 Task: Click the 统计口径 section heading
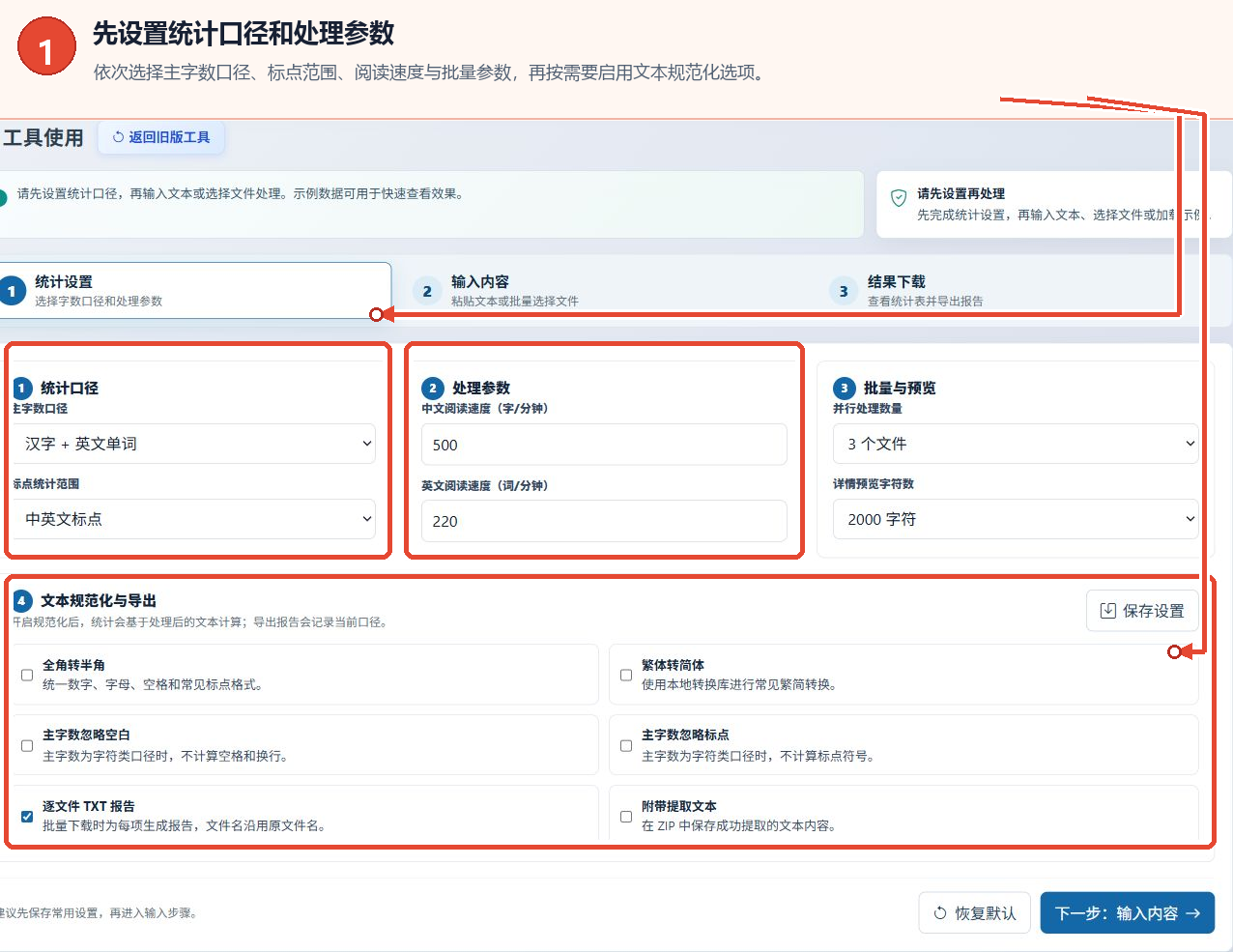pyautogui.click(x=70, y=388)
